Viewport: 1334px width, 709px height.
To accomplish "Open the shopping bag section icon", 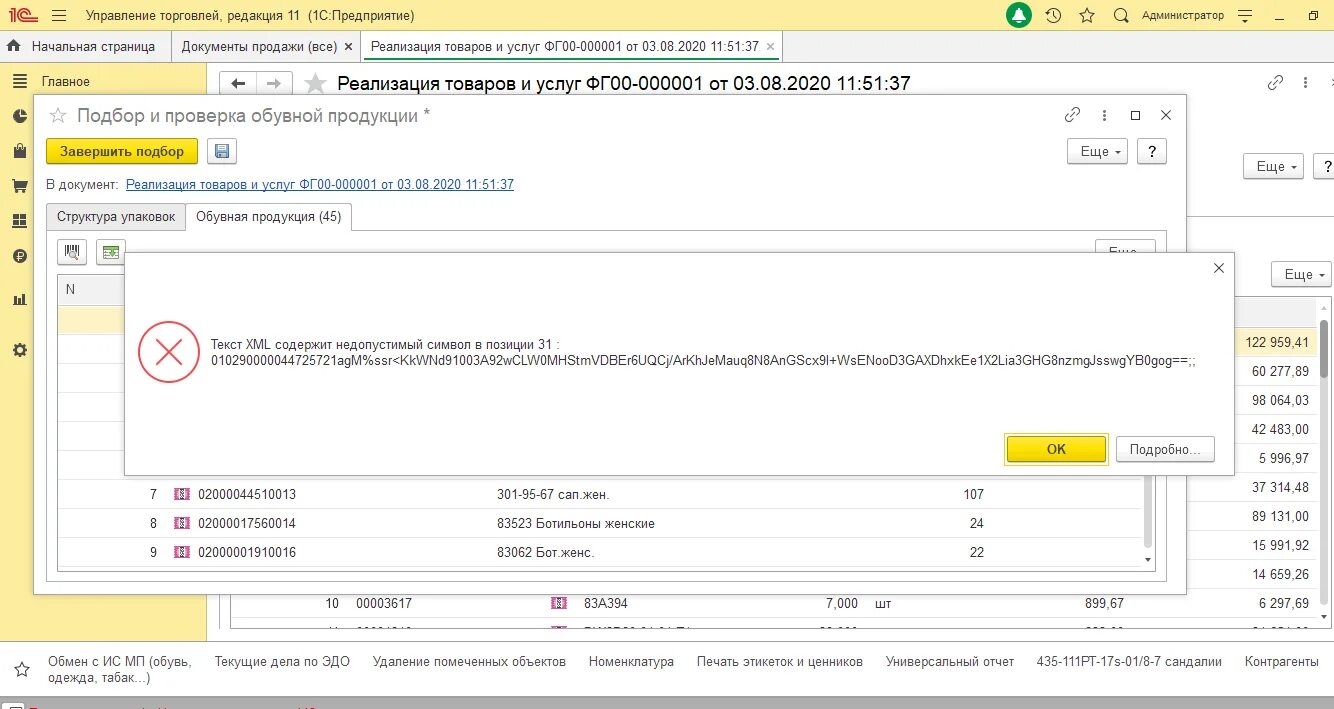I will (19, 151).
